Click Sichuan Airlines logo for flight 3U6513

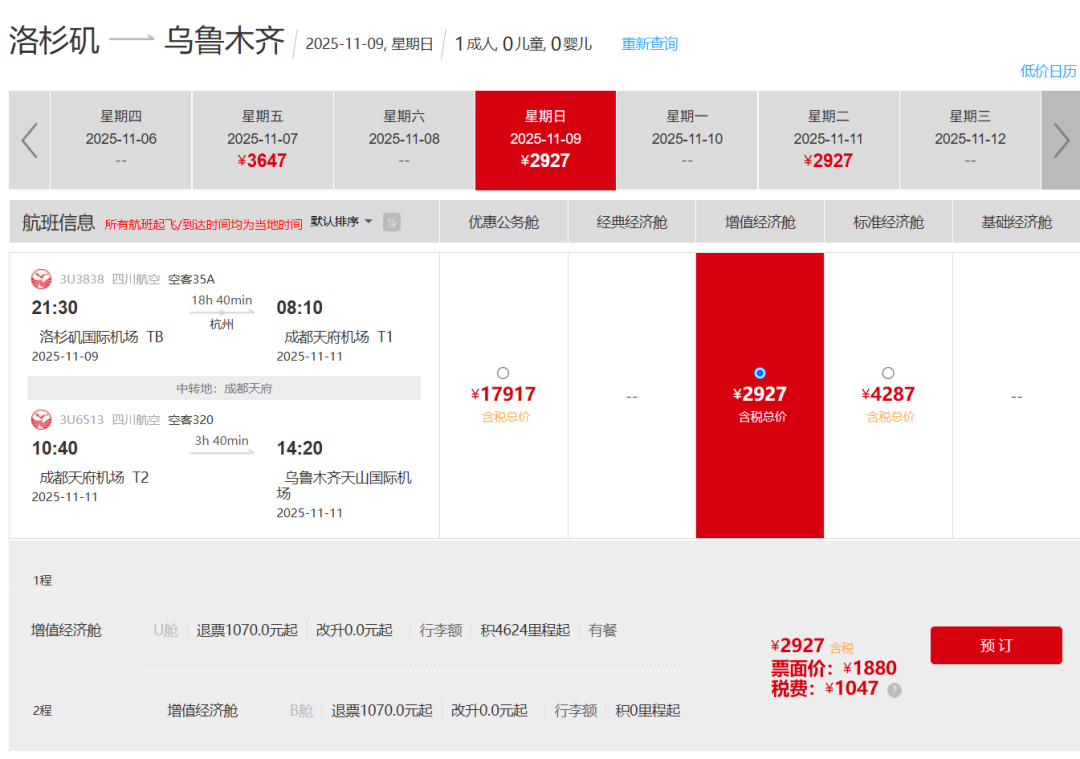pyautogui.click(x=41, y=420)
